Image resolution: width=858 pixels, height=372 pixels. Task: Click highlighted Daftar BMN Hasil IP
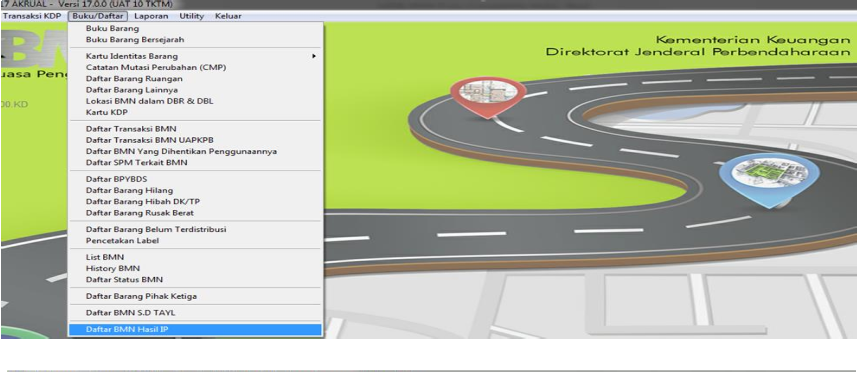(195, 329)
